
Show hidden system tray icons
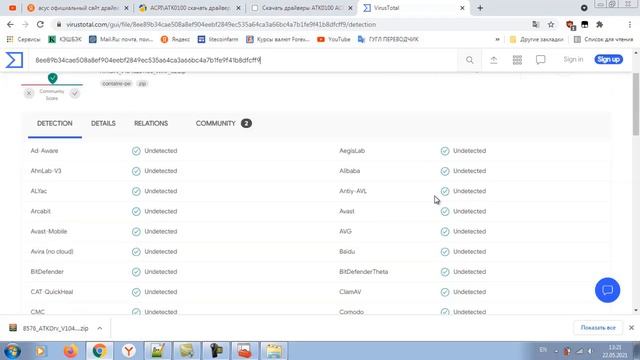tap(556, 351)
